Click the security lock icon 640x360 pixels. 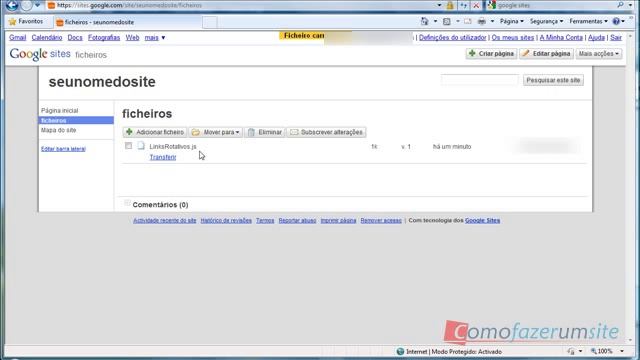point(450,5)
